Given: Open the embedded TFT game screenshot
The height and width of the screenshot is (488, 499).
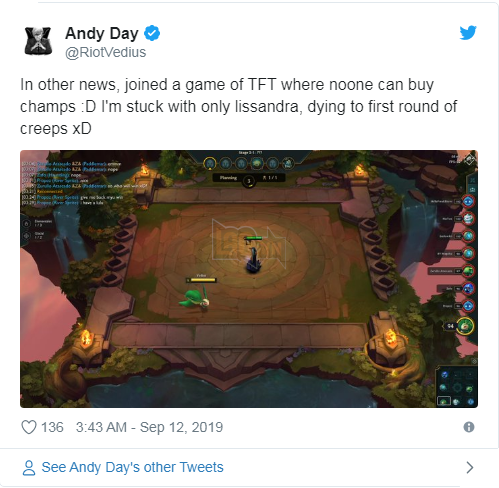Looking at the screenshot, I should point(249,279).
